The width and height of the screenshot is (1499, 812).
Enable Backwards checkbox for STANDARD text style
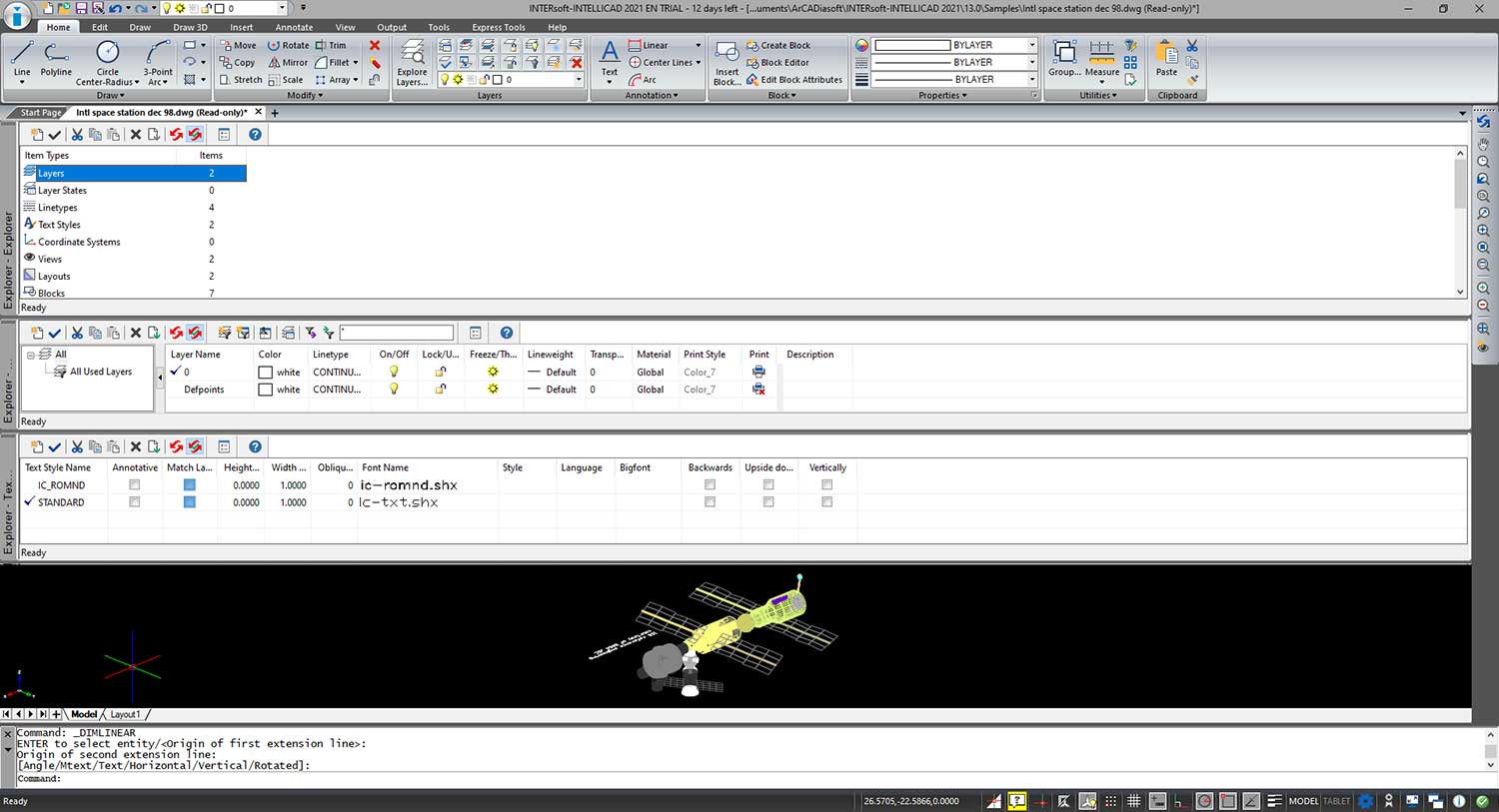point(710,502)
